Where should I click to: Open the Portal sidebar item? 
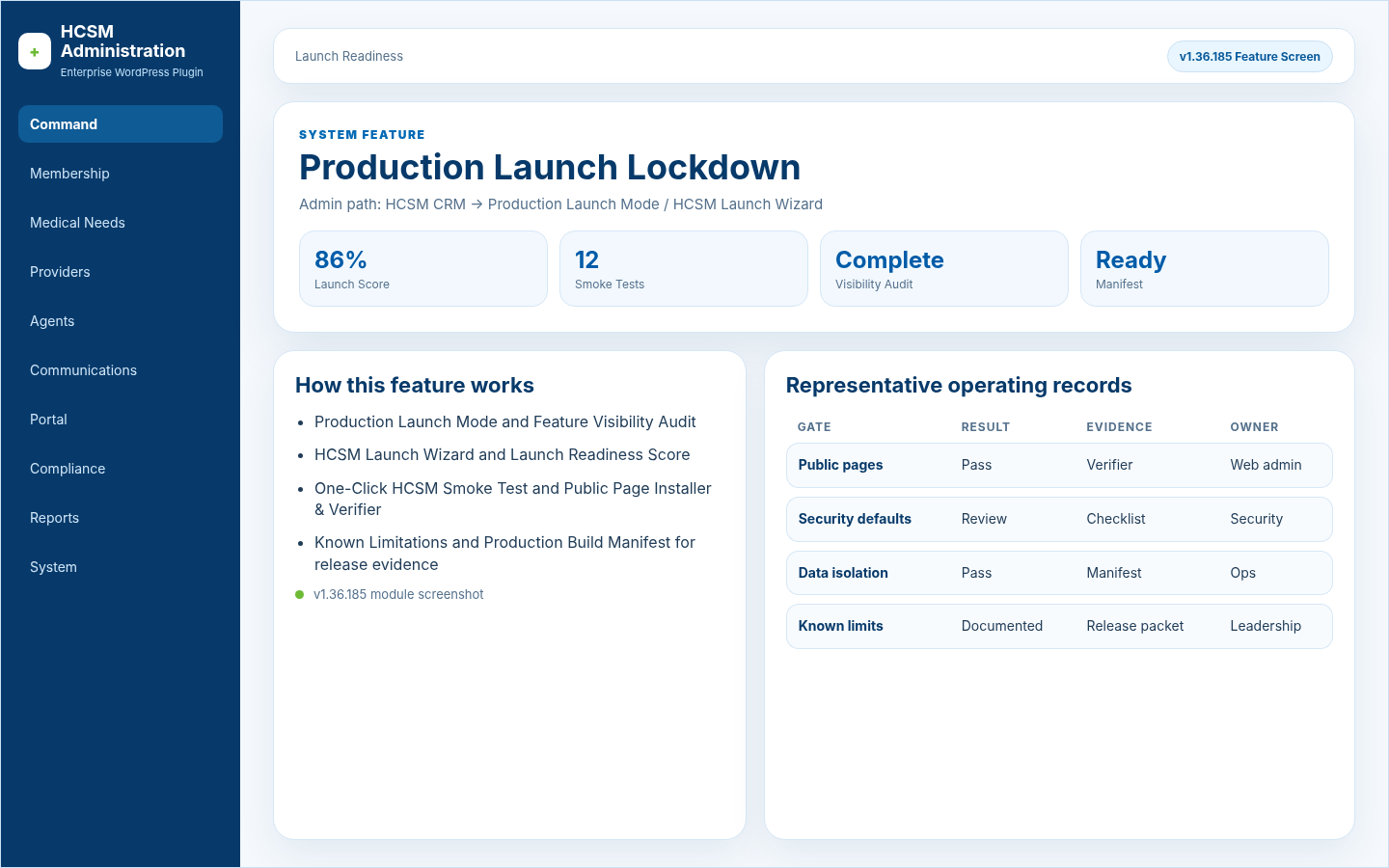point(121,420)
